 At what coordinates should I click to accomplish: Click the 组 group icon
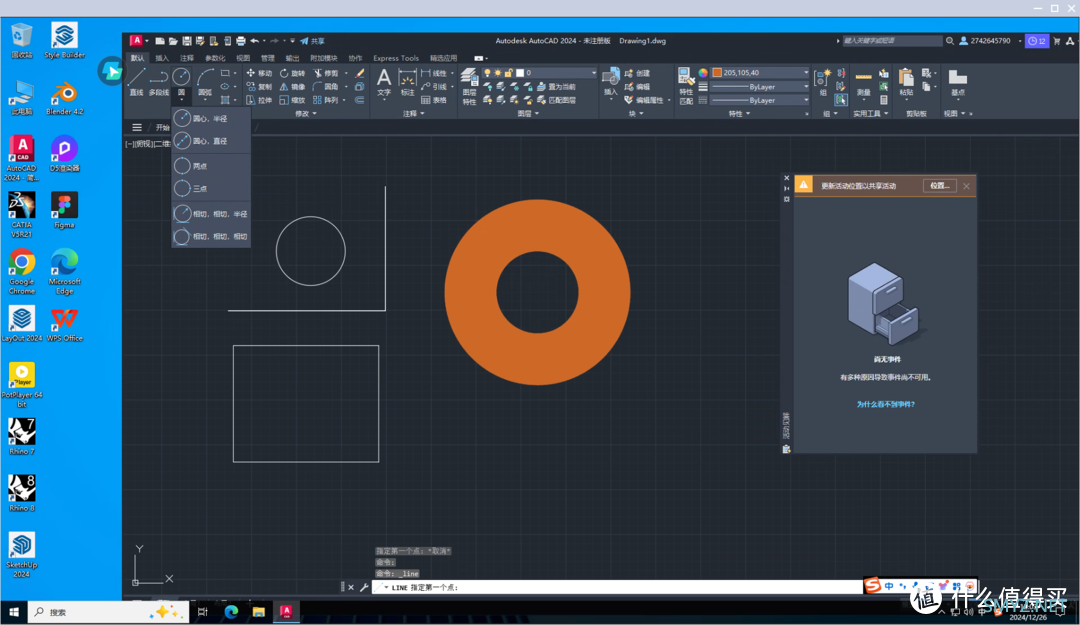point(823,81)
